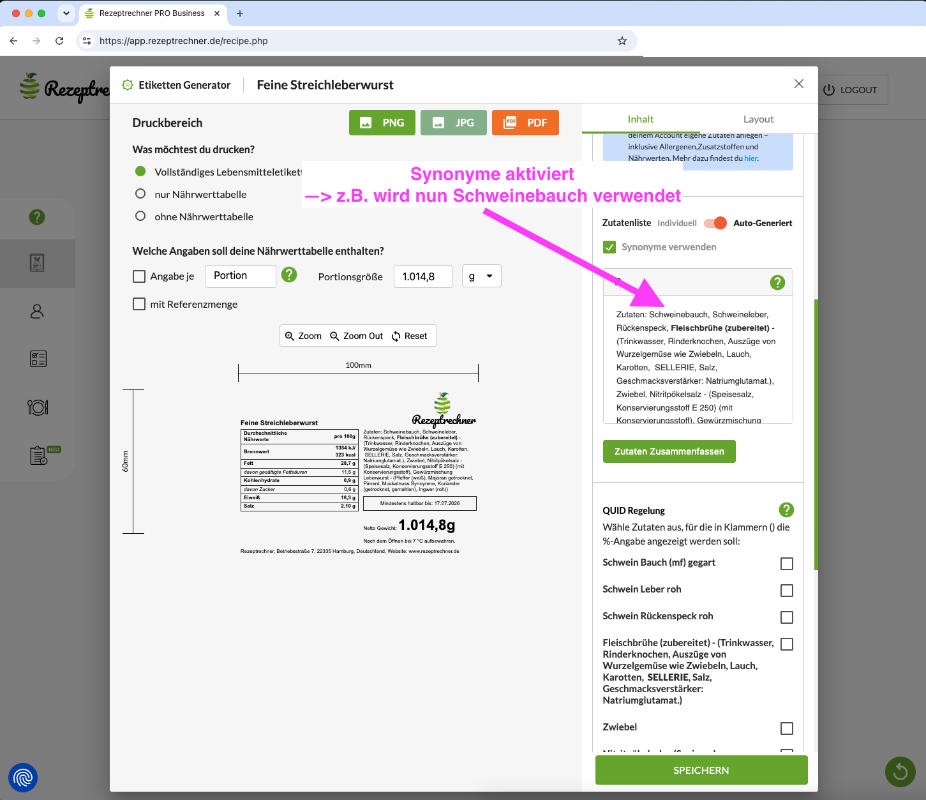The height and width of the screenshot is (800, 926).
Task: Follow the 'hier' link in info box
Action: (751, 158)
